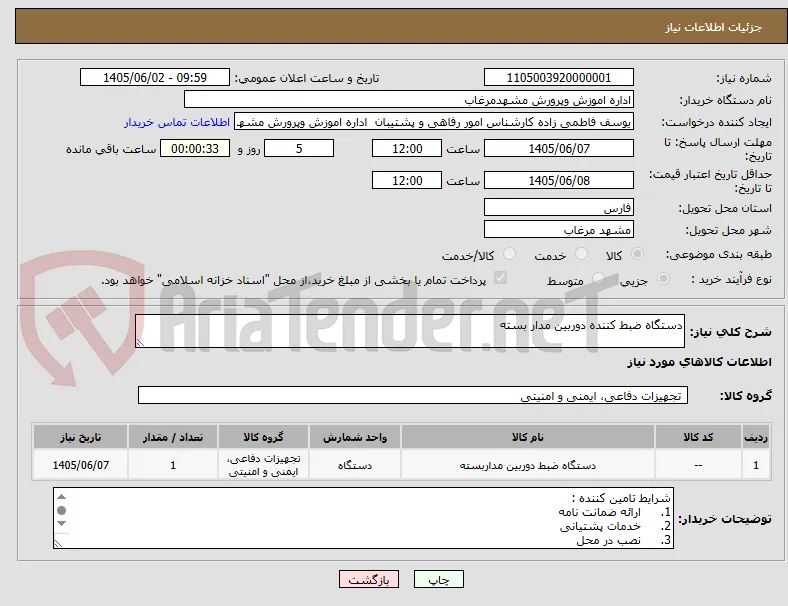The image size is (788, 606).
Task: Click the کد کالا column header
Action: 698,437
